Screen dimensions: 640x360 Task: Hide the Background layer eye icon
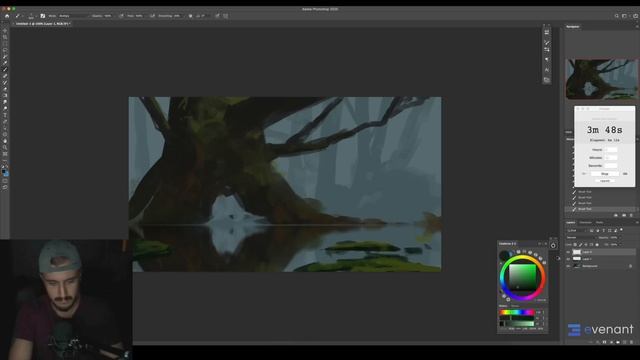pyautogui.click(x=568, y=266)
